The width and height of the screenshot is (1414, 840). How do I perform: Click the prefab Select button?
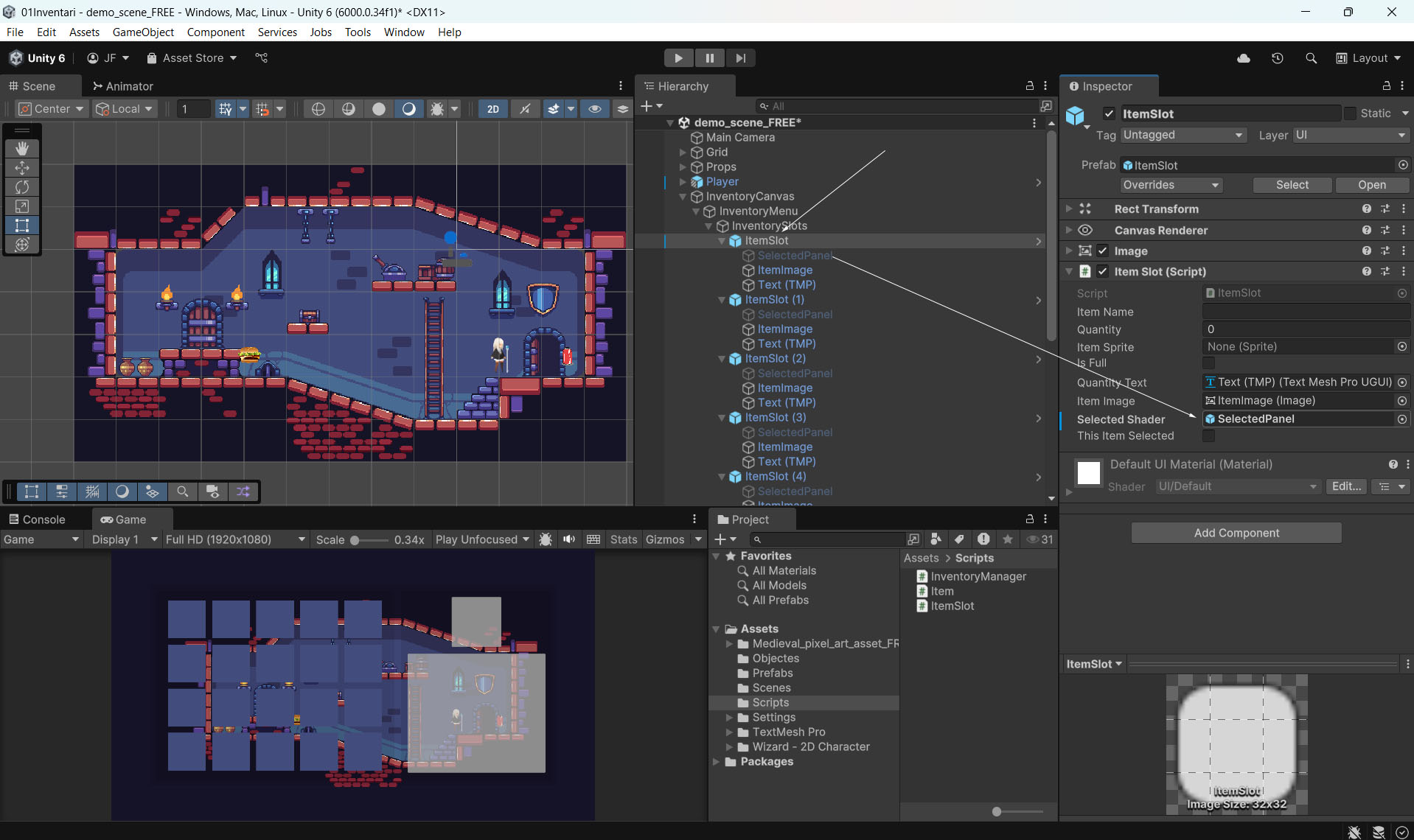(x=1292, y=185)
